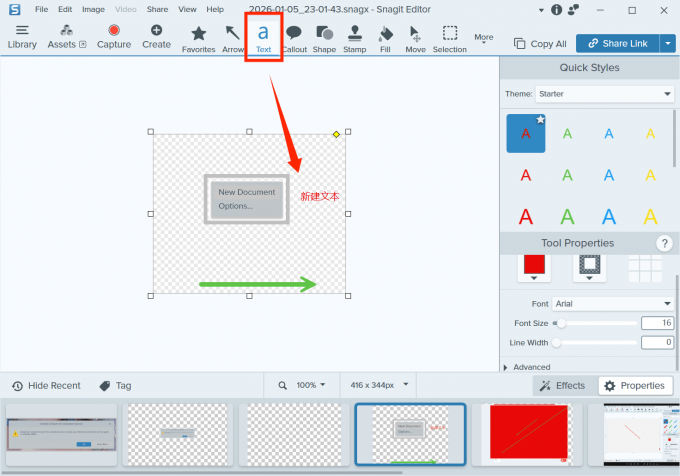This screenshot has height=476, width=680.
Task: Click the Copy All button
Action: click(x=540, y=44)
